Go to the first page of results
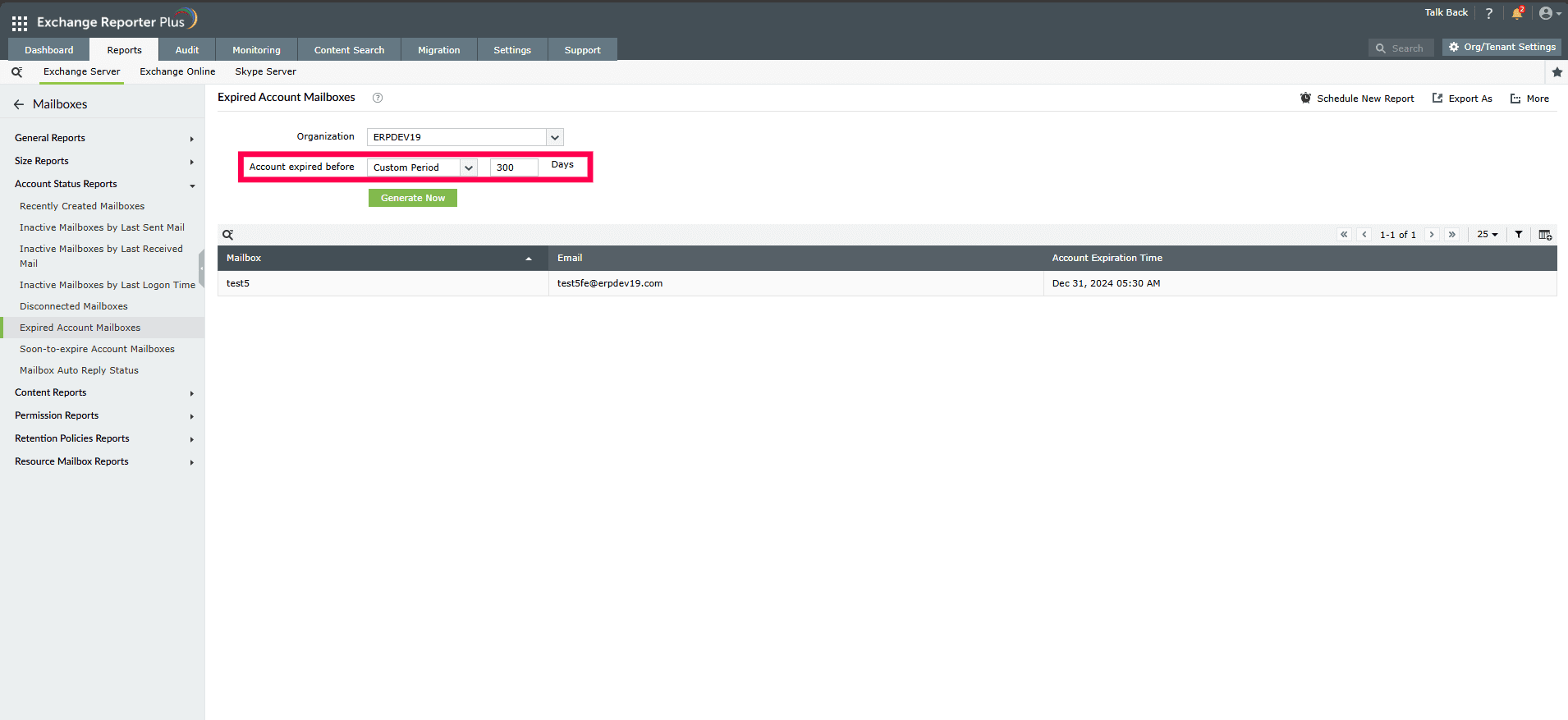 [1344, 235]
